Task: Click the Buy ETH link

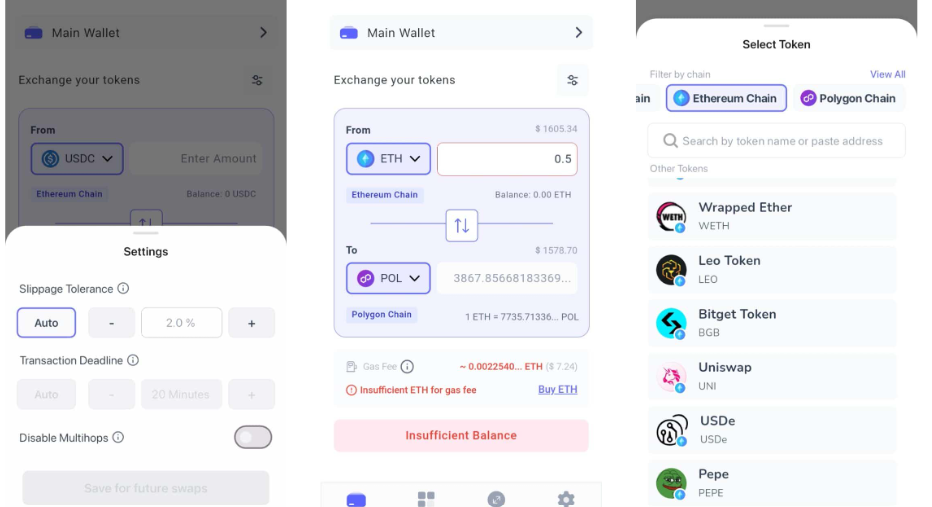Action: coord(558,389)
